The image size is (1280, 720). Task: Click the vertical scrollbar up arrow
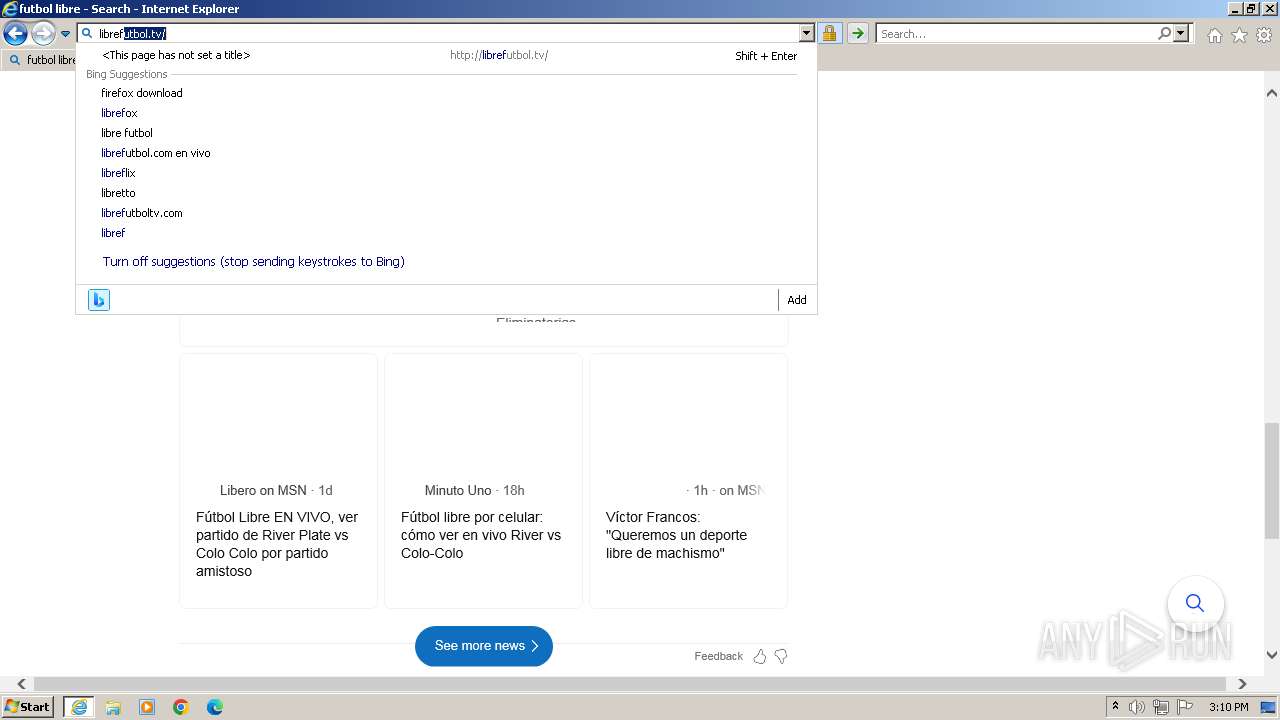[1272, 93]
